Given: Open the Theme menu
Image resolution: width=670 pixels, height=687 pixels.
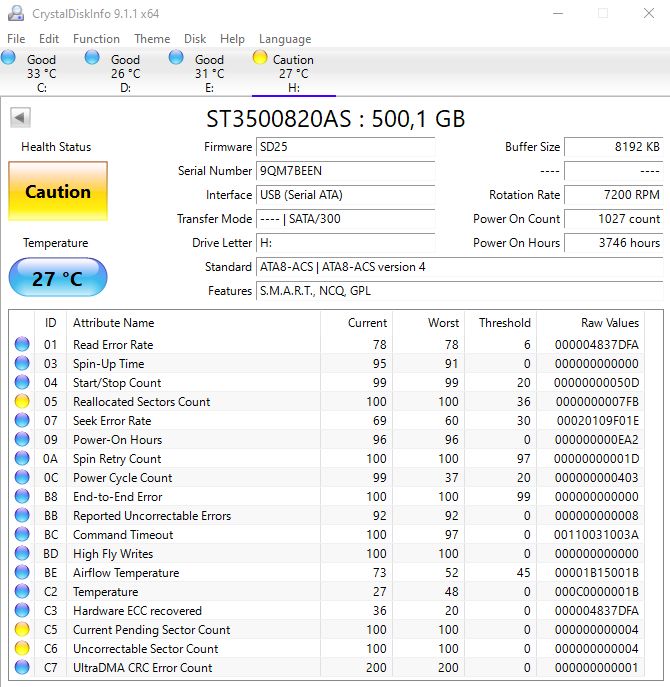Looking at the screenshot, I should click(x=152, y=39).
